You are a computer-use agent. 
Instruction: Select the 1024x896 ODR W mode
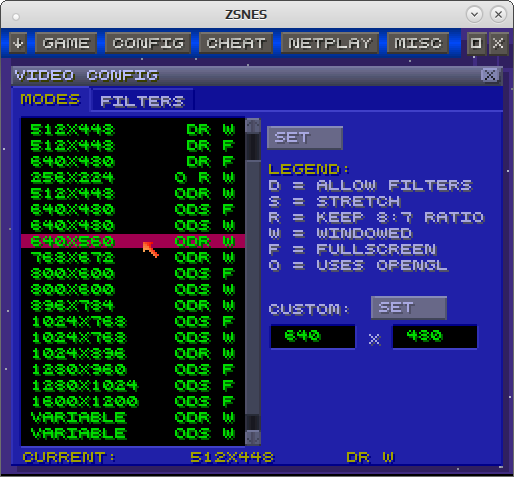click(133, 353)
